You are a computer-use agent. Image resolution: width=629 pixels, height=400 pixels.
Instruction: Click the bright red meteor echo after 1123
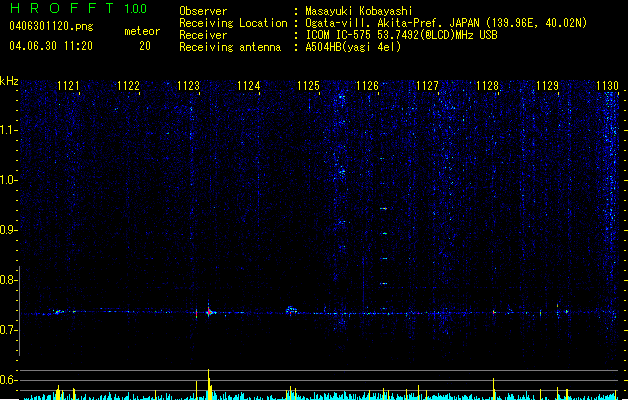coord(209,311)
